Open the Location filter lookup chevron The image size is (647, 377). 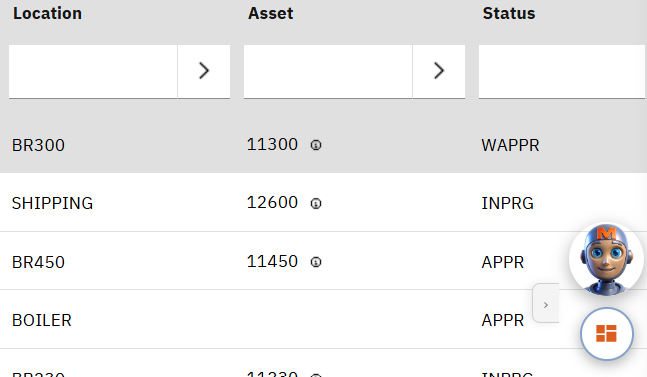point(204,71)
